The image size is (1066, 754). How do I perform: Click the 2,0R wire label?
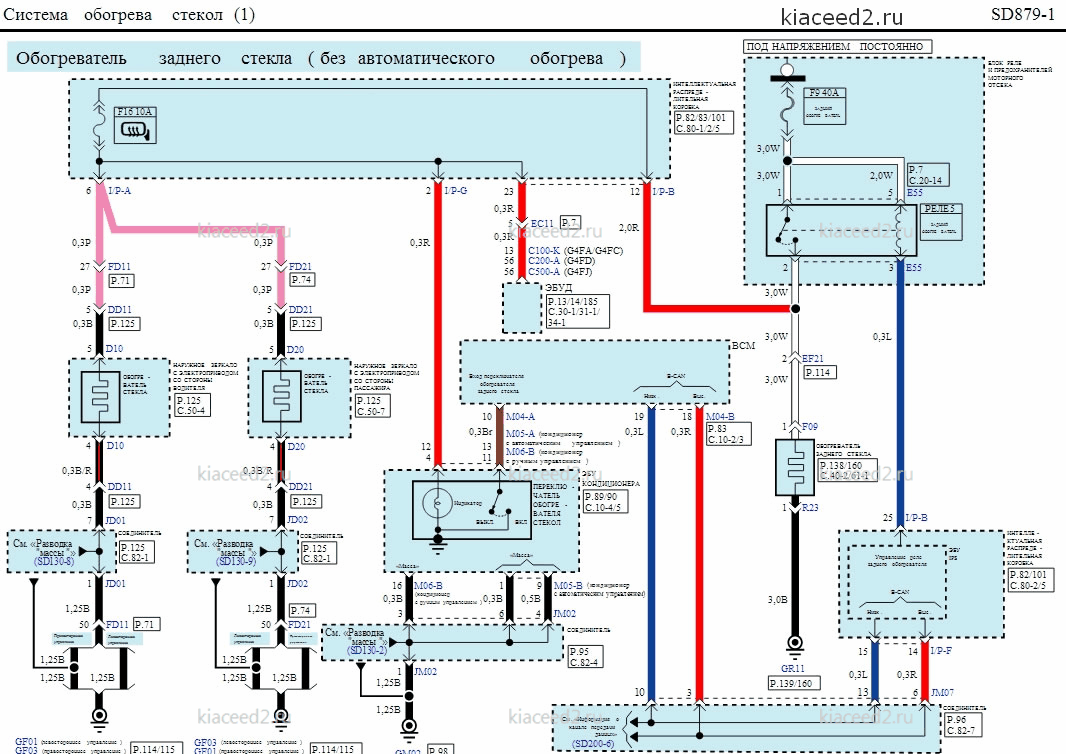point(629,227)
